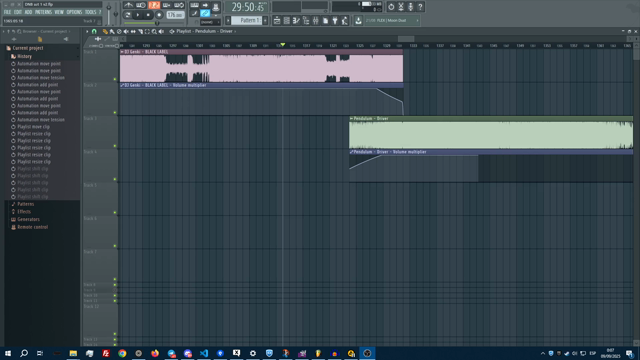Click the playlist horizontal scrollbar thumb
640x360 pixels.
point(406,39)
